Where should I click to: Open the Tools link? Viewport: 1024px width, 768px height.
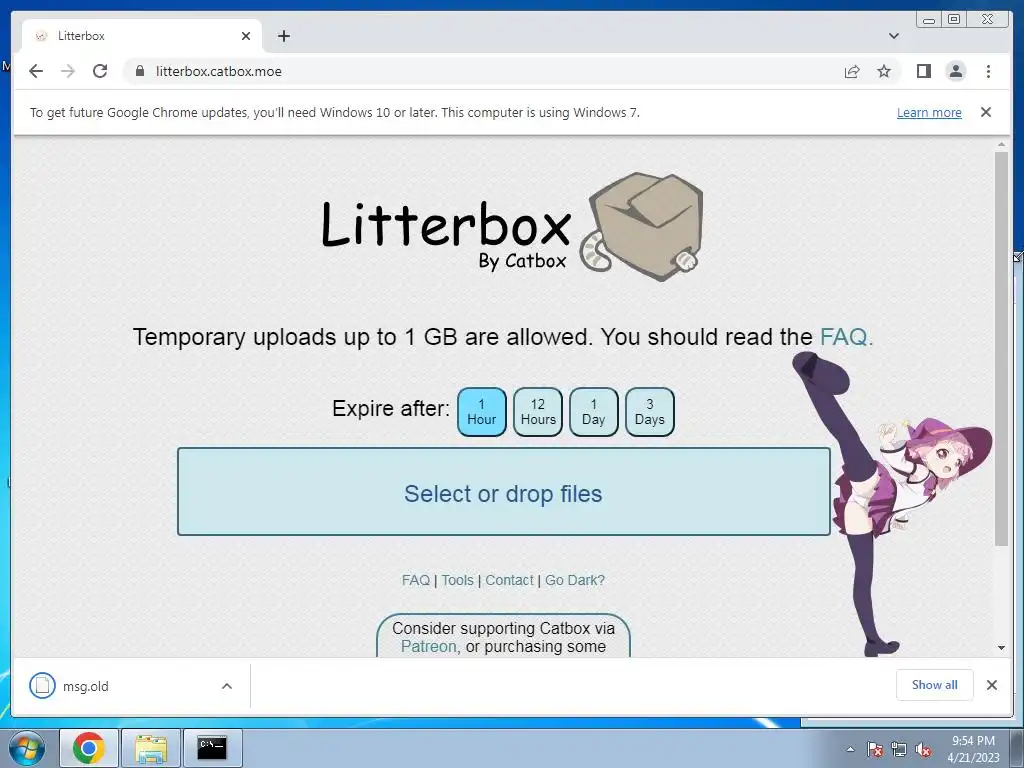457,581
